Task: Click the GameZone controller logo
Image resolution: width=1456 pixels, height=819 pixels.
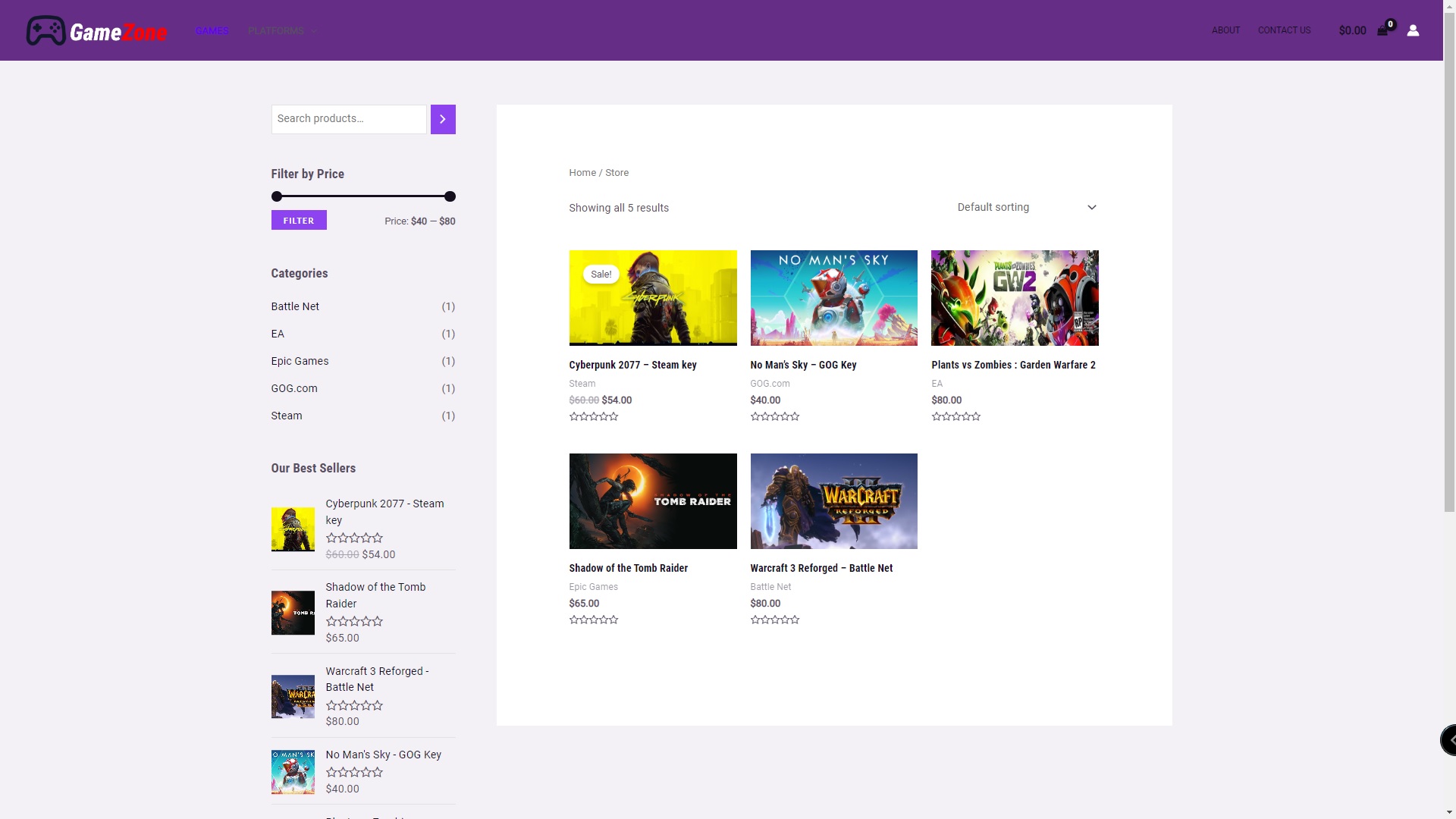Action: (46, 31)
